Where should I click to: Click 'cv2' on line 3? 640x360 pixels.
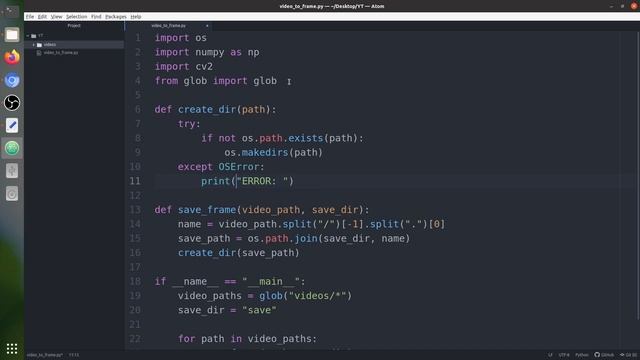(x=204, y=67)
